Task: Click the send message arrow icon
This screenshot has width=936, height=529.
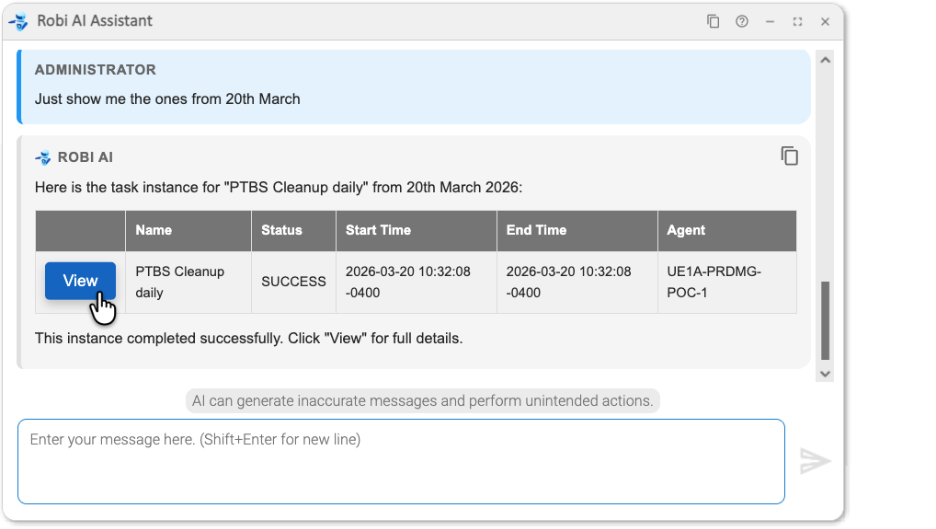Action: [815, 461]
